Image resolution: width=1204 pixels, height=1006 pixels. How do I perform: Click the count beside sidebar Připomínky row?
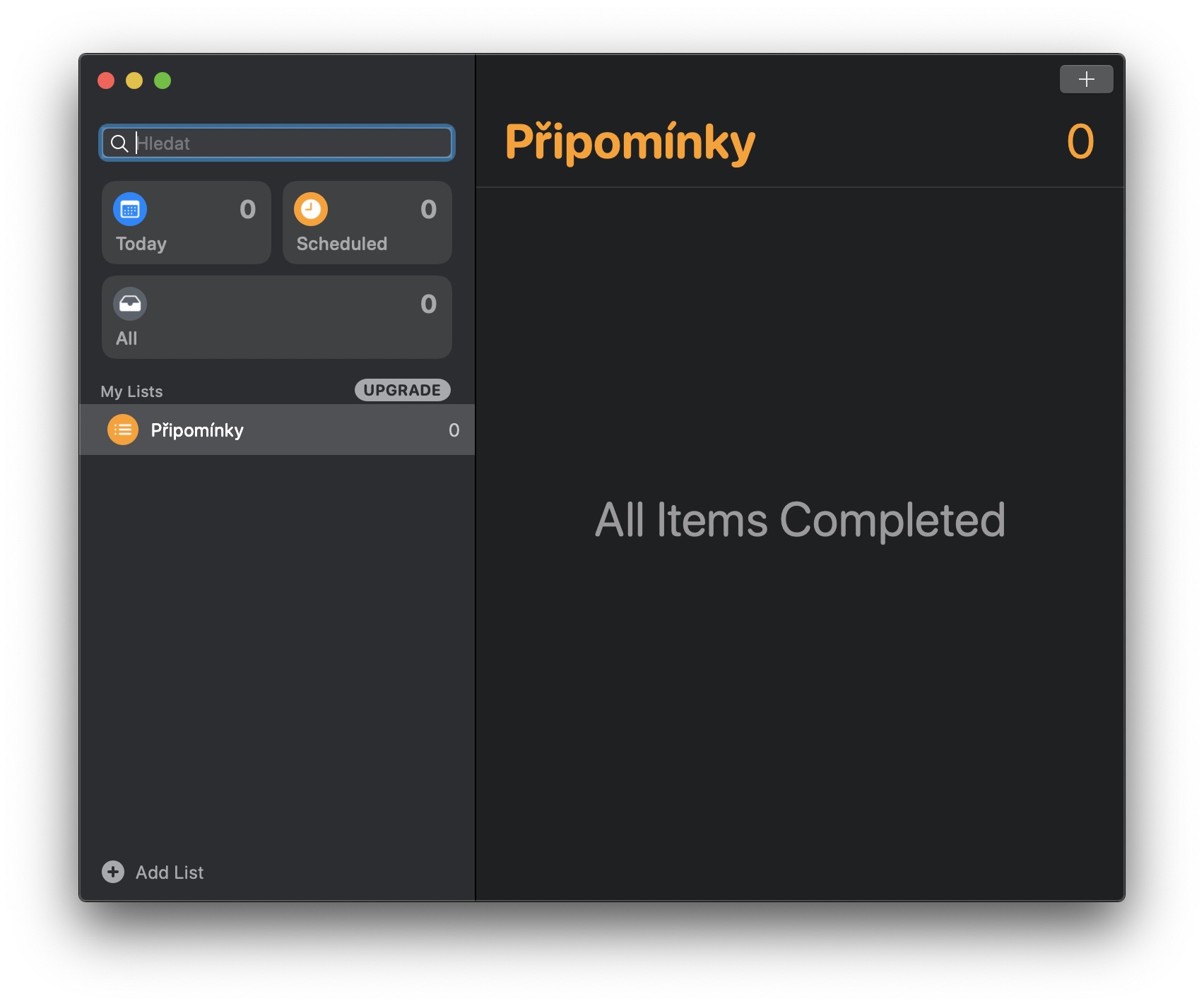coord(454,430)
